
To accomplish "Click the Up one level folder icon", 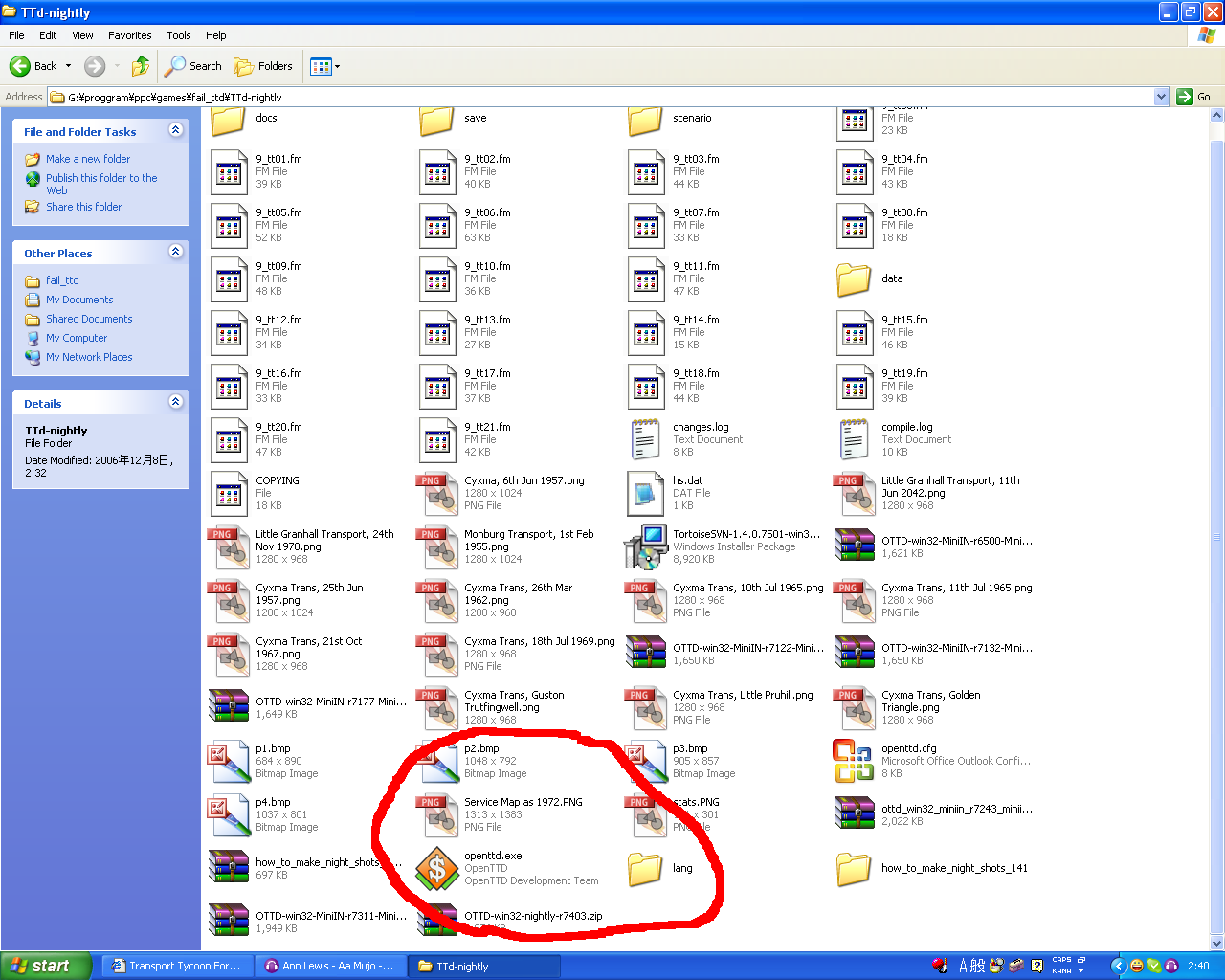I will click(x=141, y=66).
